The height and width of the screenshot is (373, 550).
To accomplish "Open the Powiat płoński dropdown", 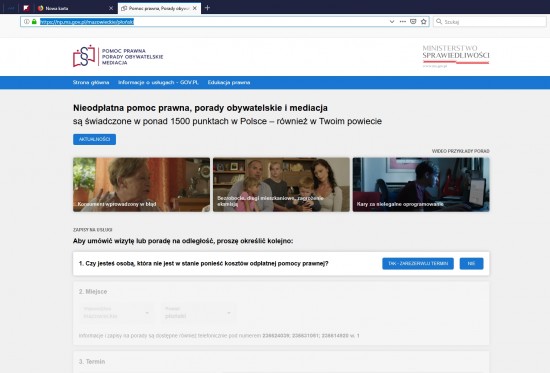I will pos(198,313).
